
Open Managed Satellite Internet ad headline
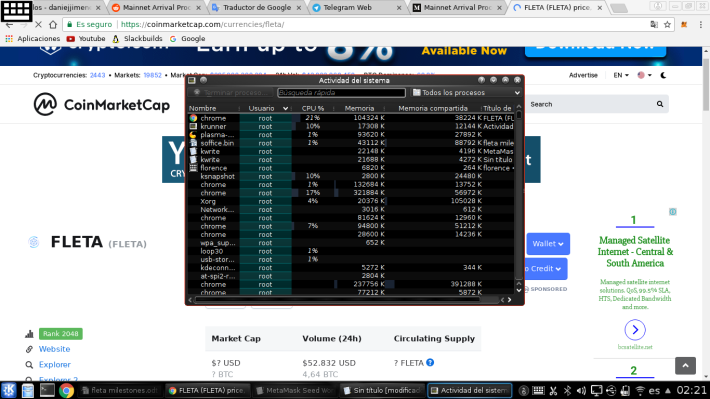tap(635, 252)
